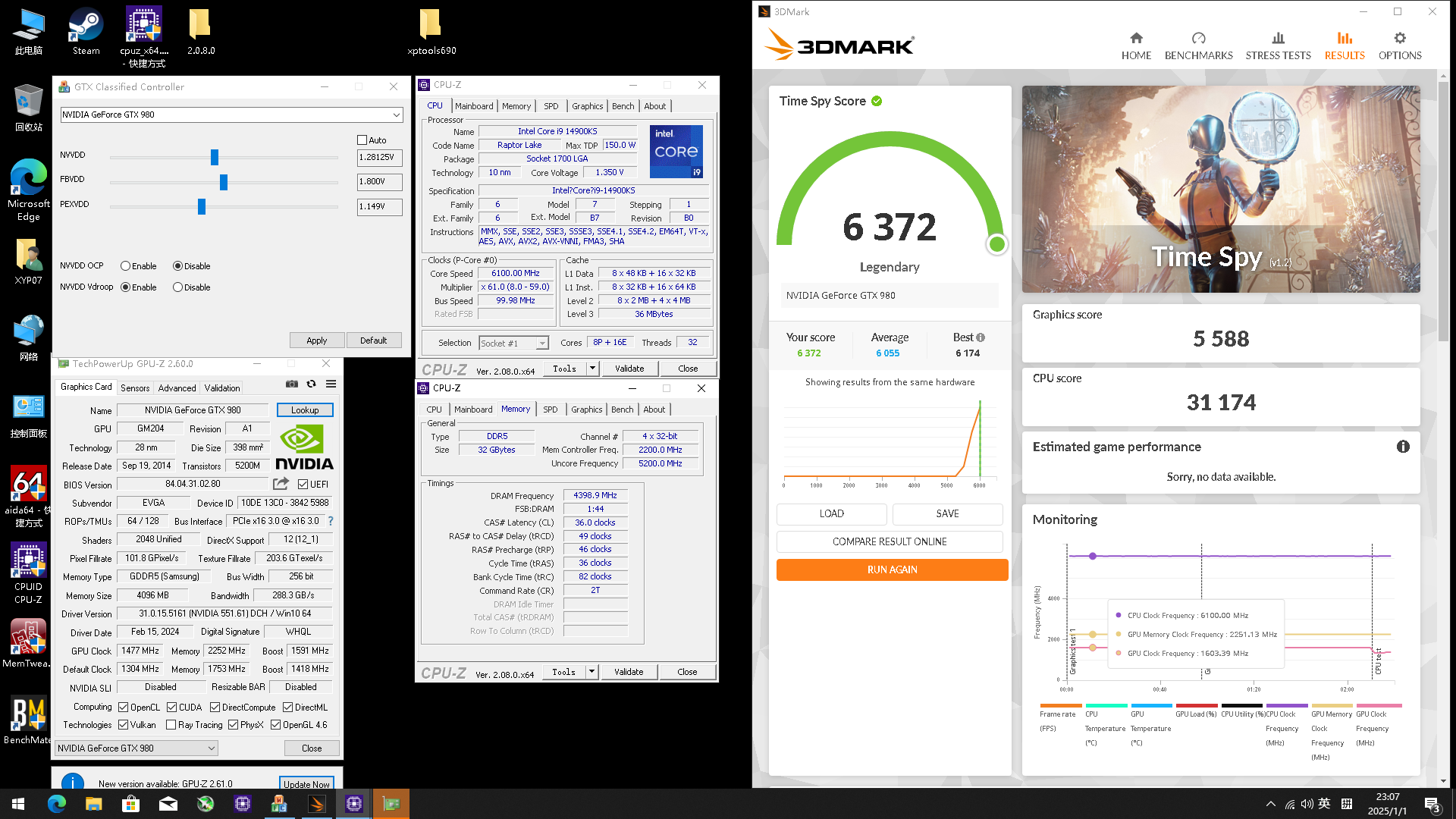Open Microsoft Store from taskbar
This screenshot has height=819, width=1456.
pyautogui.click(x=130, y=804)
